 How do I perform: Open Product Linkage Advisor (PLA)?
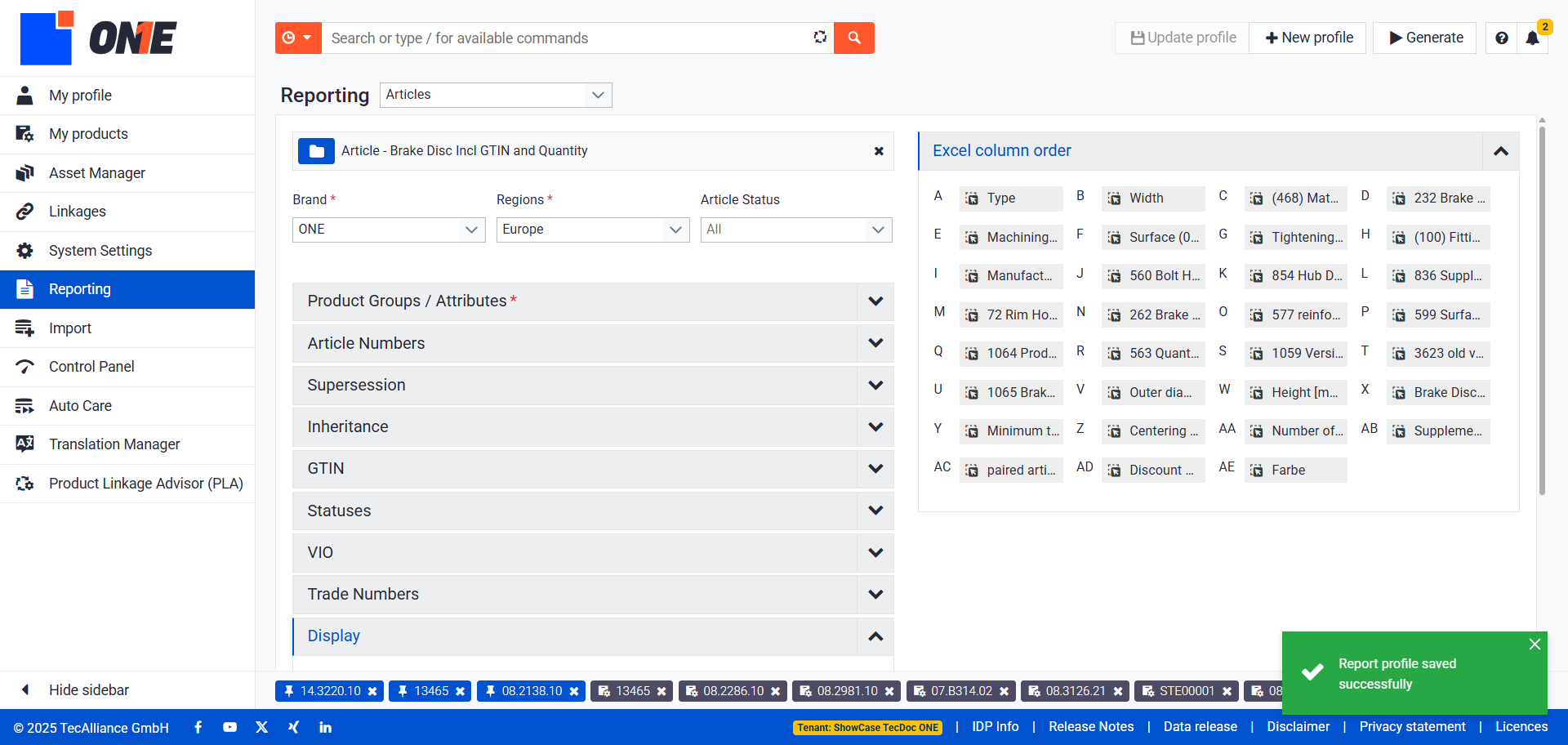[127, 484]
